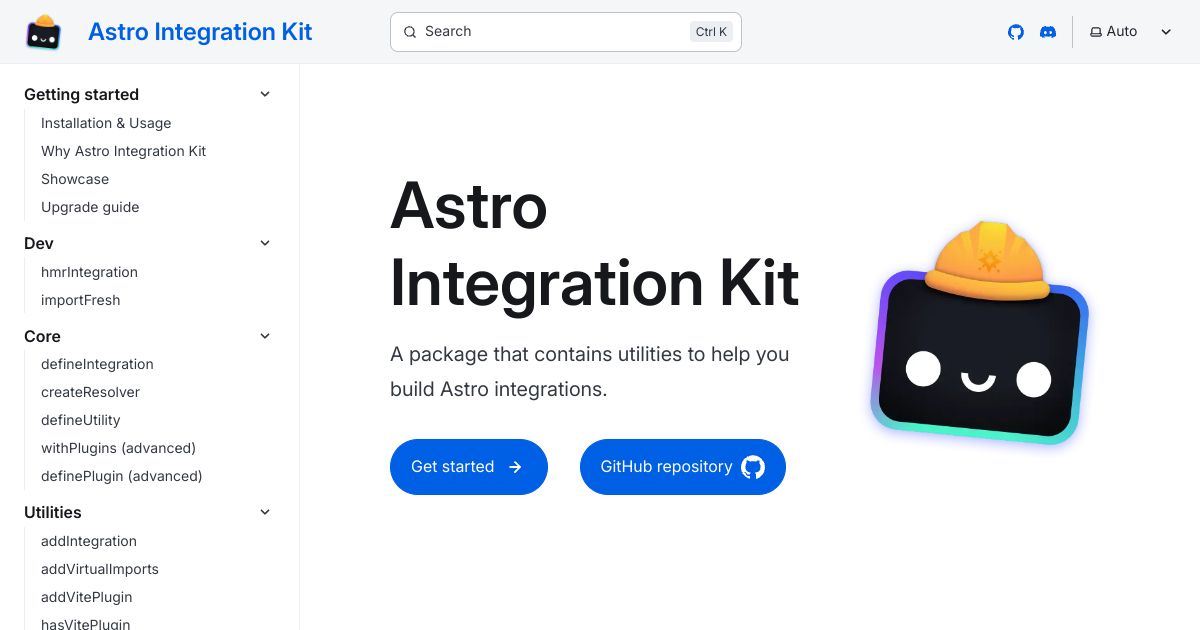1200x630 pixels.
Task: Open the Discord icon link in header
Action: click(x=1048, y=32)
